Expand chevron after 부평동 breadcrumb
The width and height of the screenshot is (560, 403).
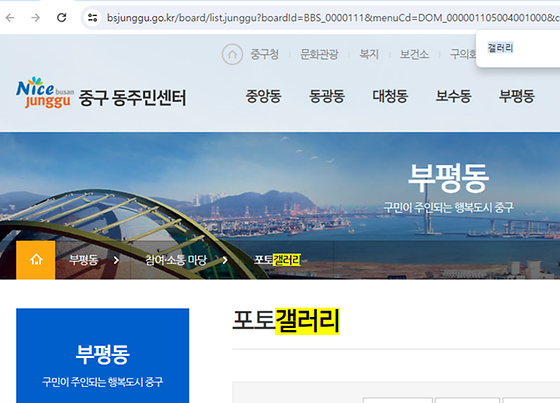[x=116, y=260]
